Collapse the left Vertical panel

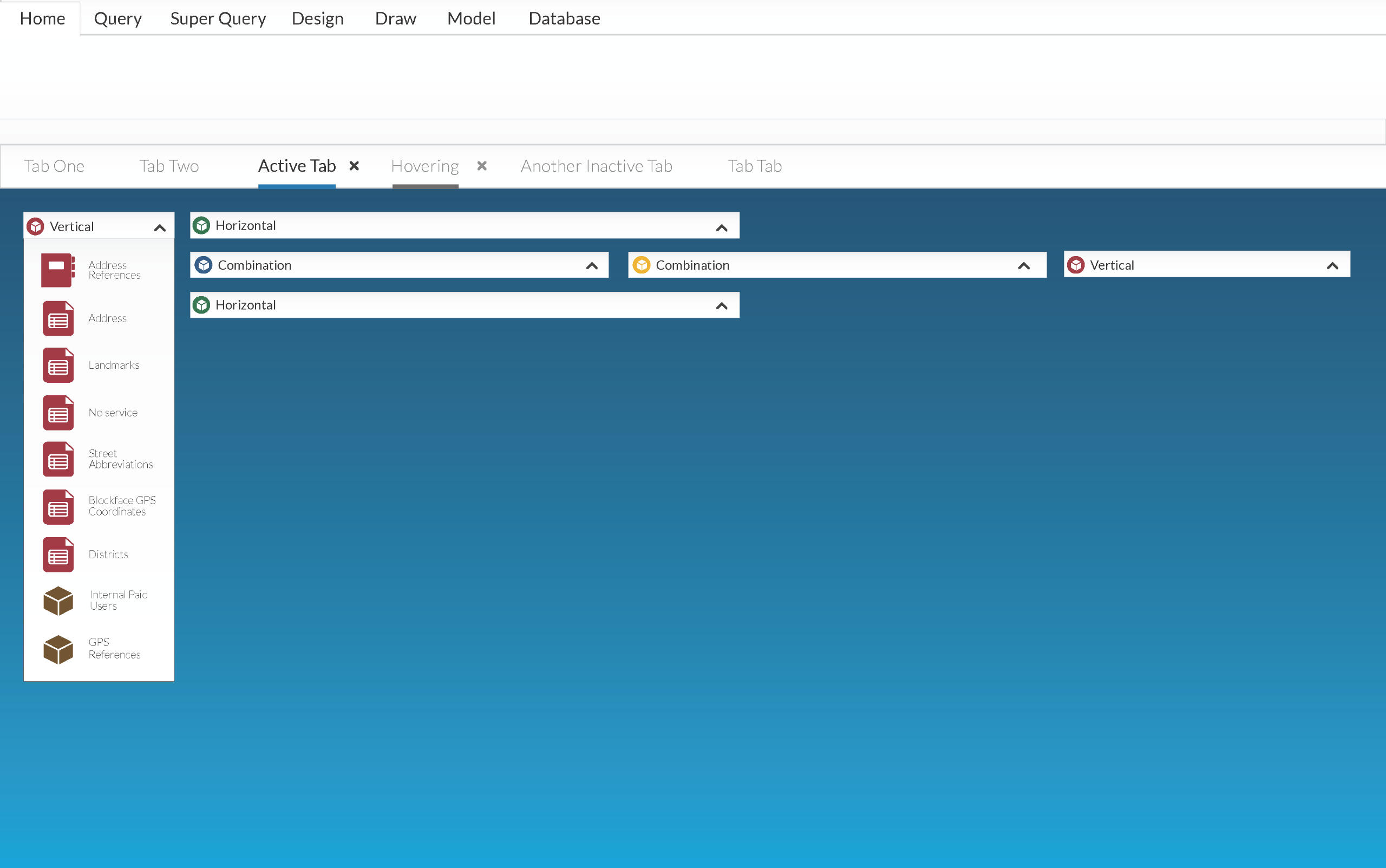[x=160, y=228]
